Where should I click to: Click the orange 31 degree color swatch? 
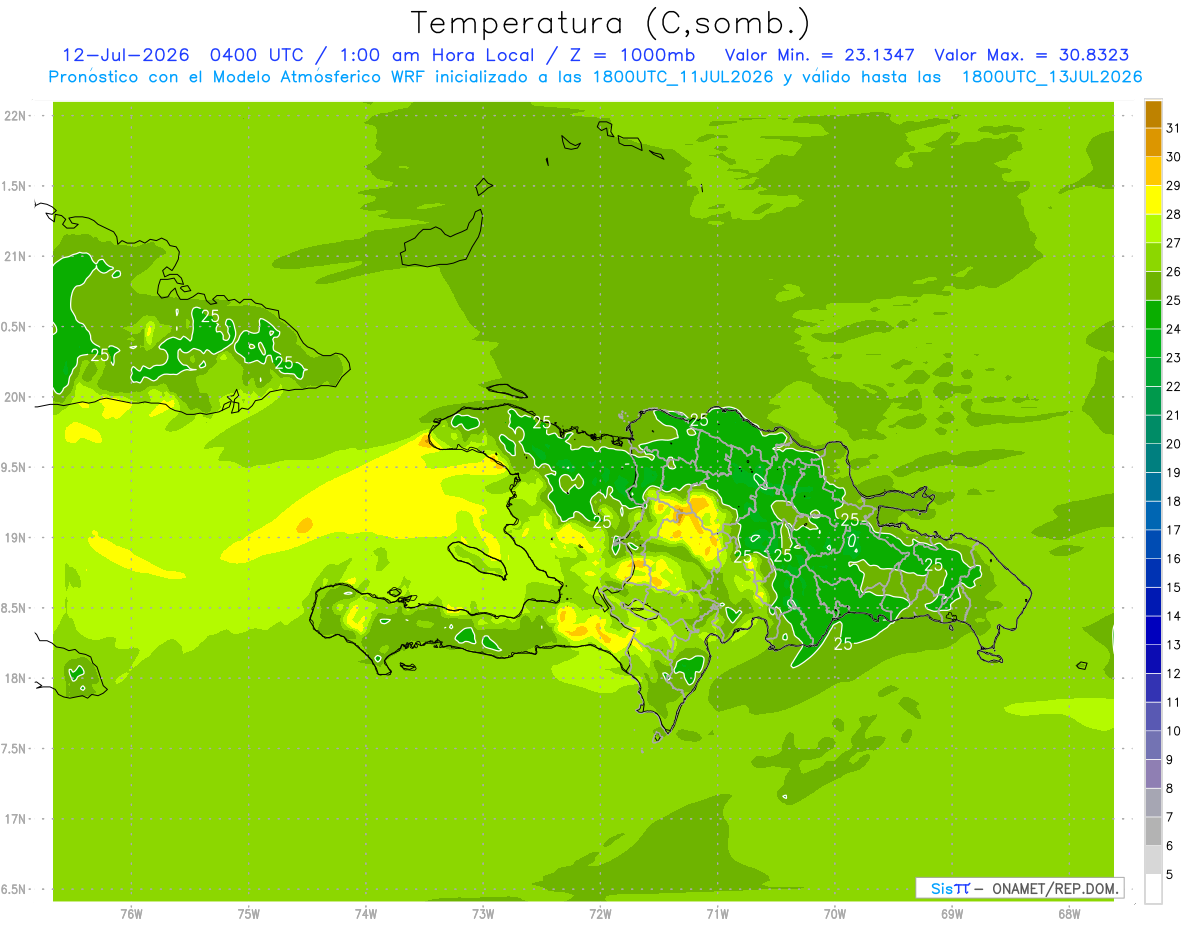coord(1153,115)
